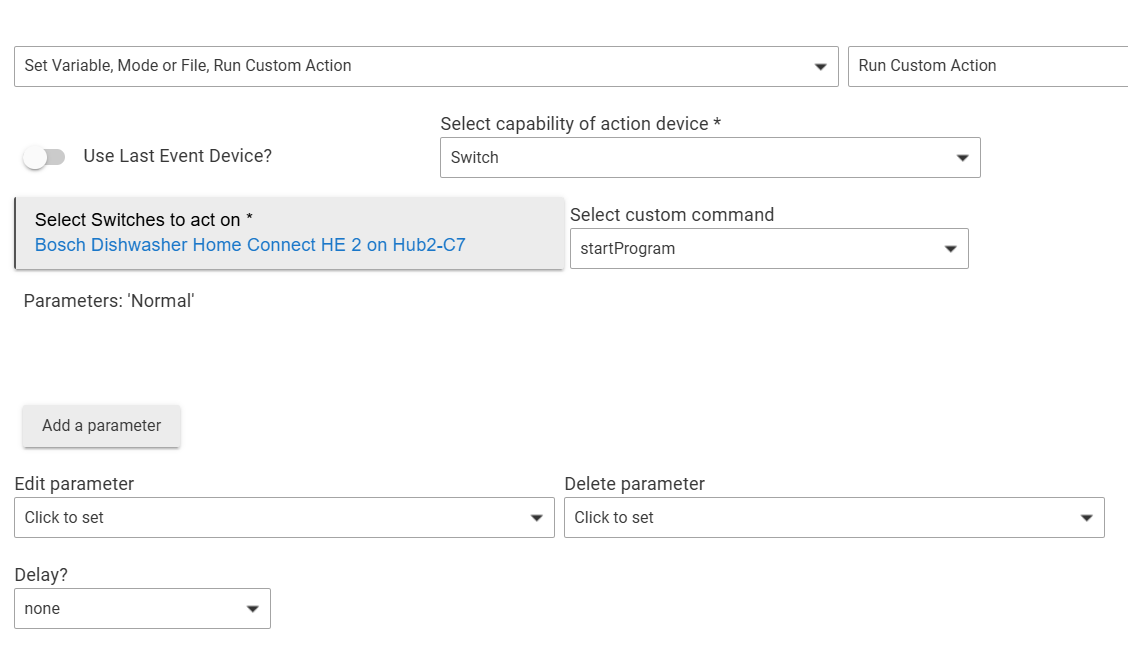Open Delete parameter 'Click to set' field
This screenshot has width=1128, height=650.
pyautogui.click(x=820, y=518)
